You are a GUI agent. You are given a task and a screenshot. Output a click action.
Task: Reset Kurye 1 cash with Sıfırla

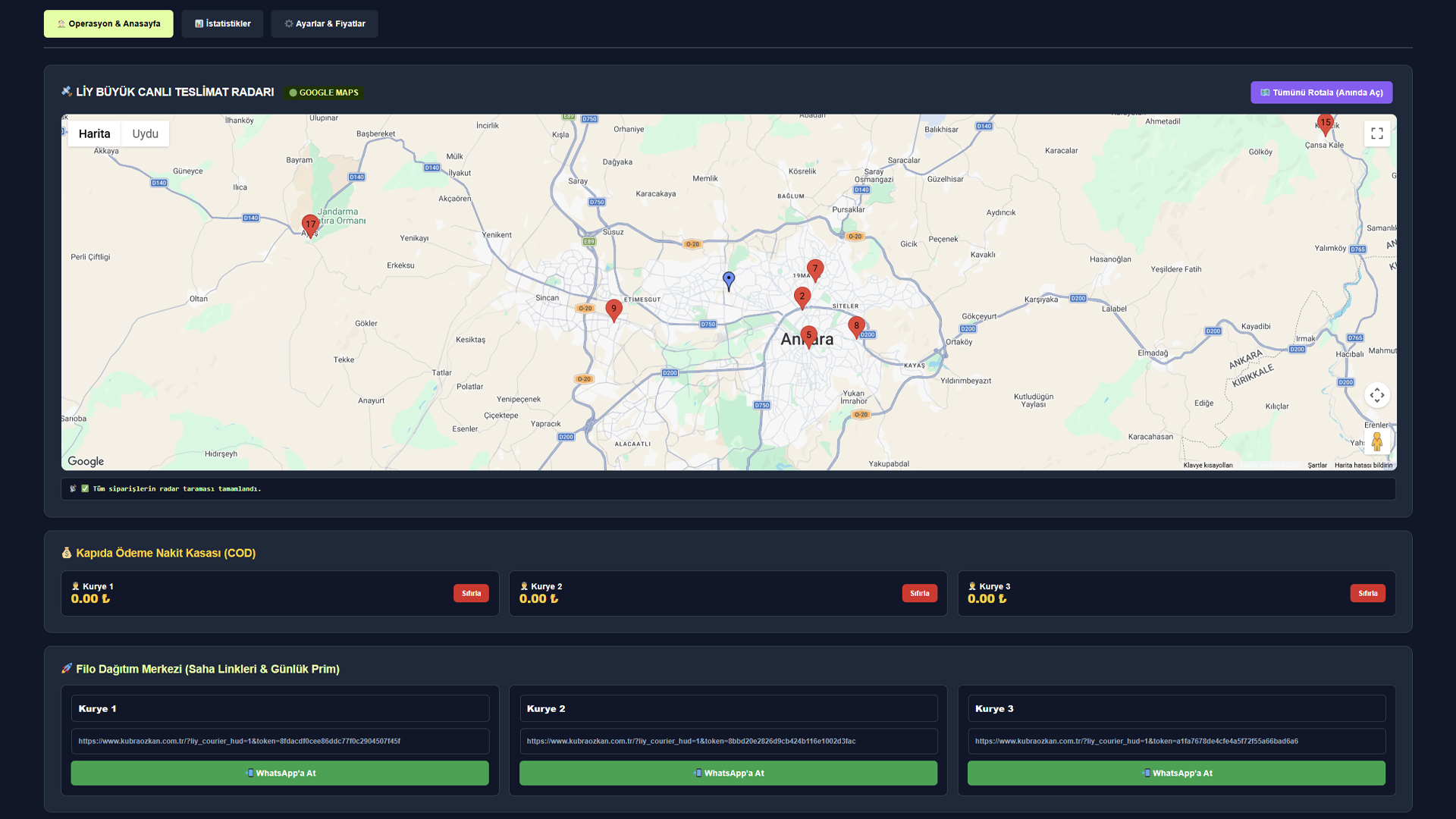472,593
